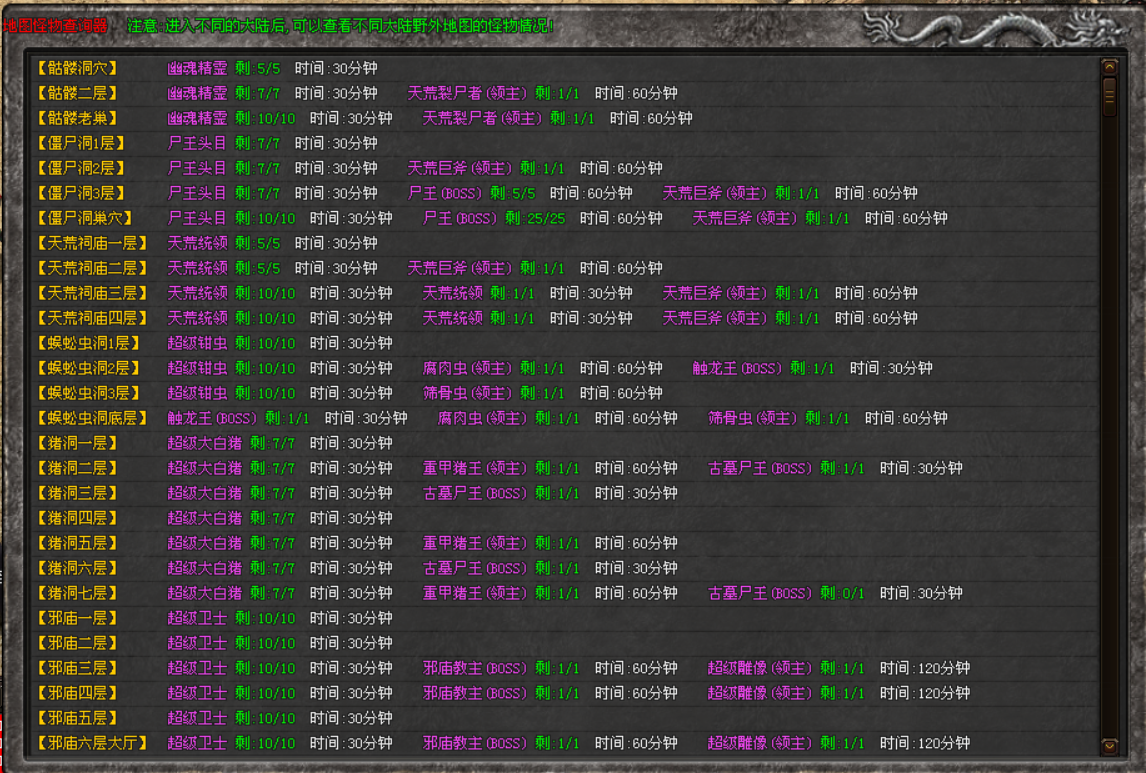Click the 地图怪物查询器 window title
Image resolution: width=1146 pixels, height=773 pixels.
pyautogui.click(x=56, y=25)
